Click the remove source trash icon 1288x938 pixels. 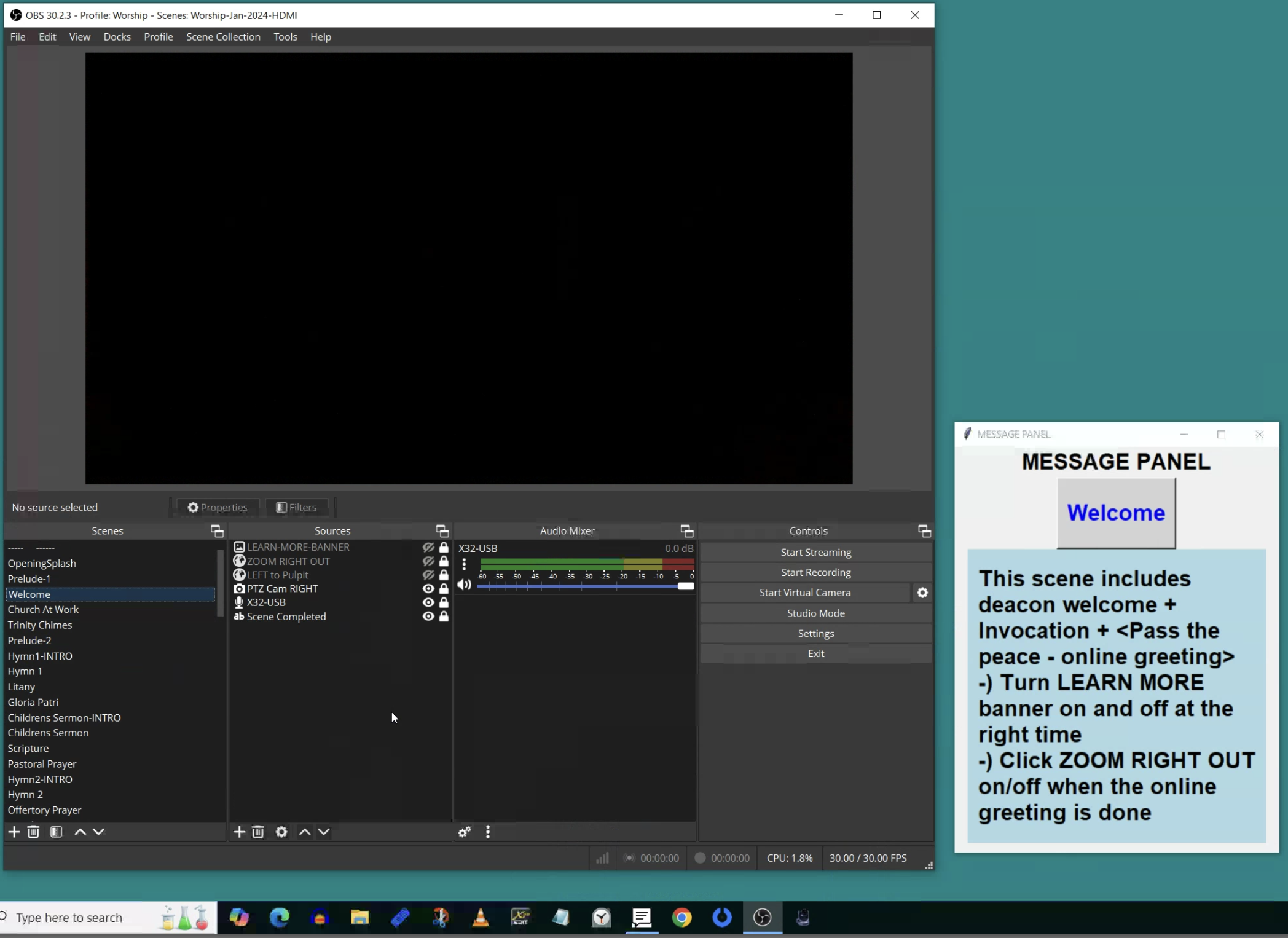258,832
